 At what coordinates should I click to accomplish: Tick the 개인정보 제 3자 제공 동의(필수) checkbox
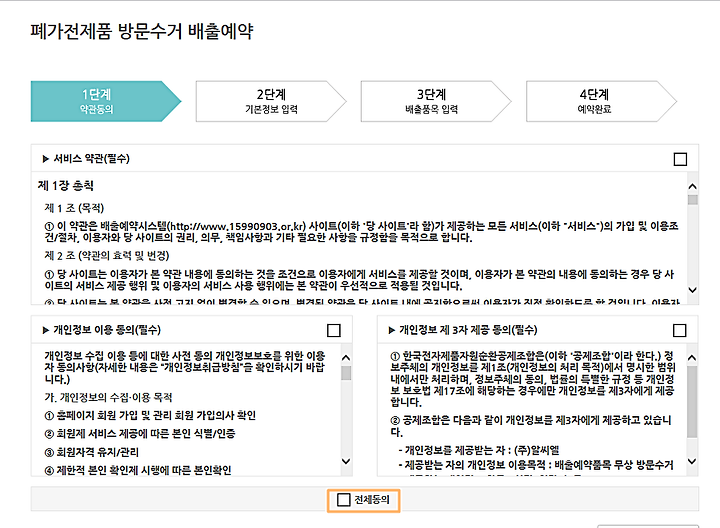pyautogui.click(x=680, y=331)
